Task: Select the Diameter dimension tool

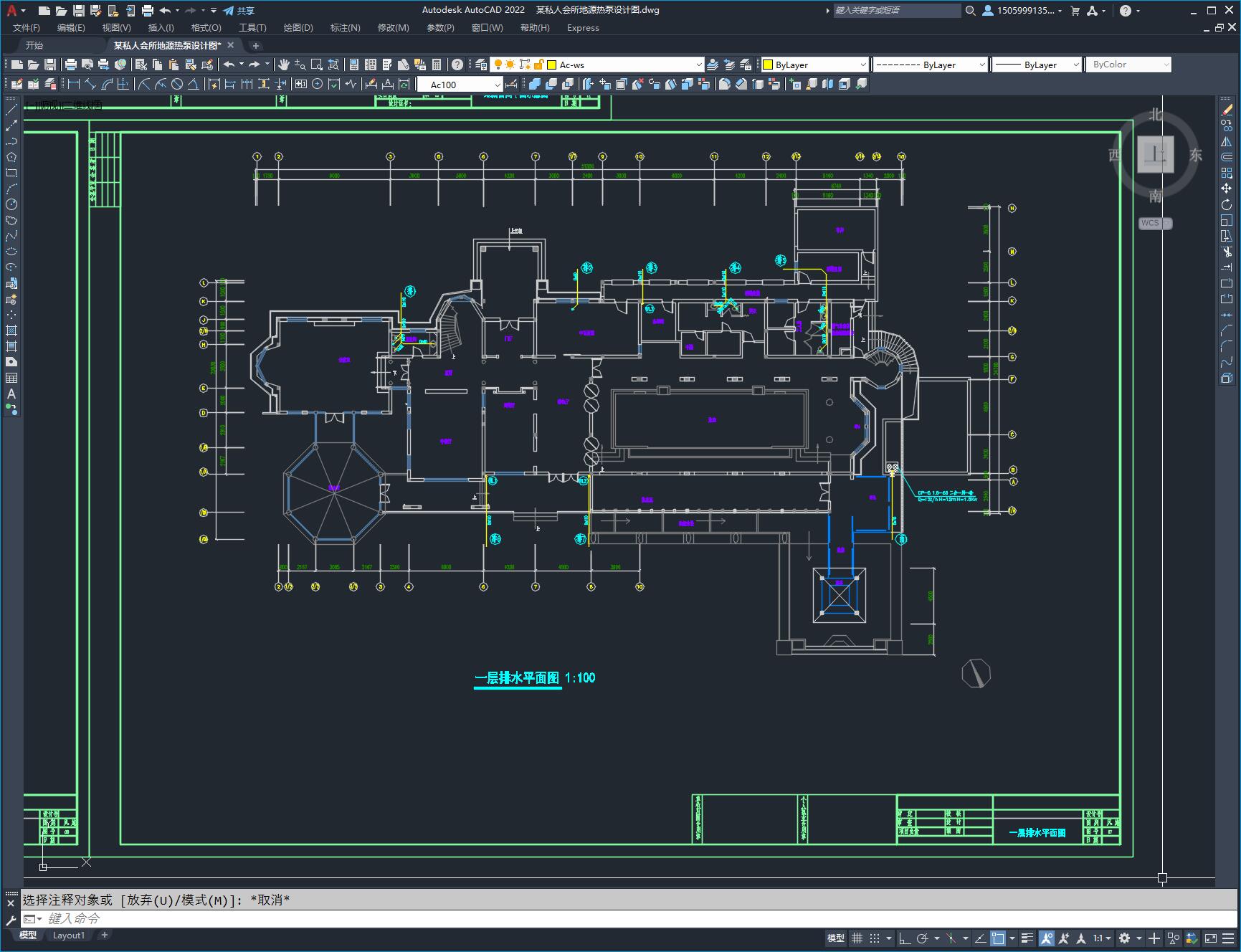Action: coord(177,84)
